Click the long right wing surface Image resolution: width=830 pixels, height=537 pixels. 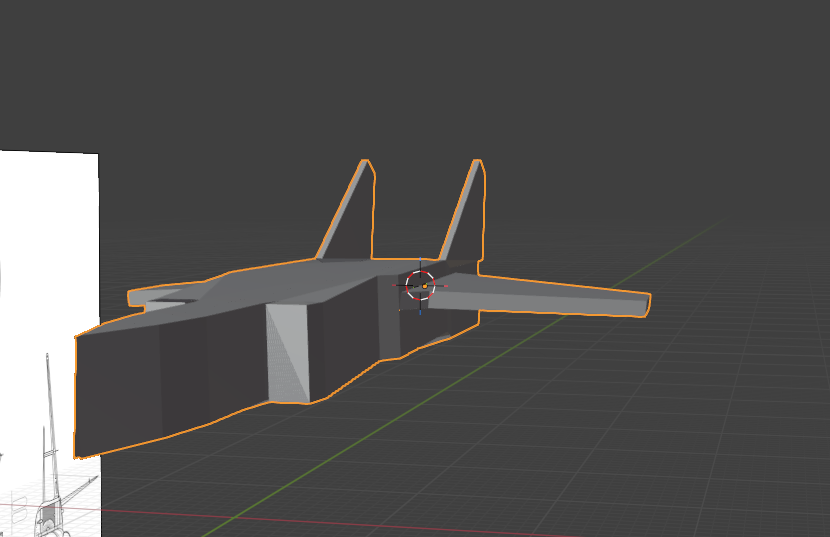point(560,291)
